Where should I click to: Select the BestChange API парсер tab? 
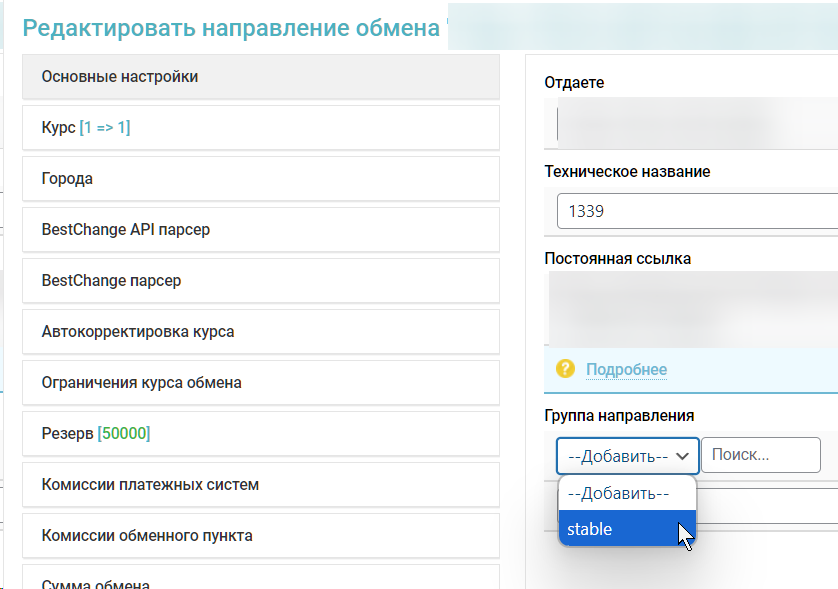pos(260,230)
